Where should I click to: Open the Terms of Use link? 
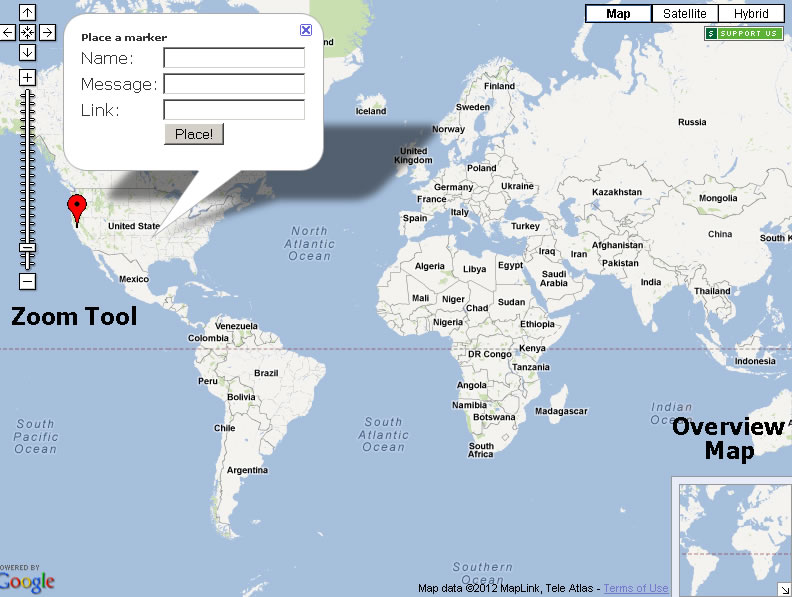click(x=636, y=588)
